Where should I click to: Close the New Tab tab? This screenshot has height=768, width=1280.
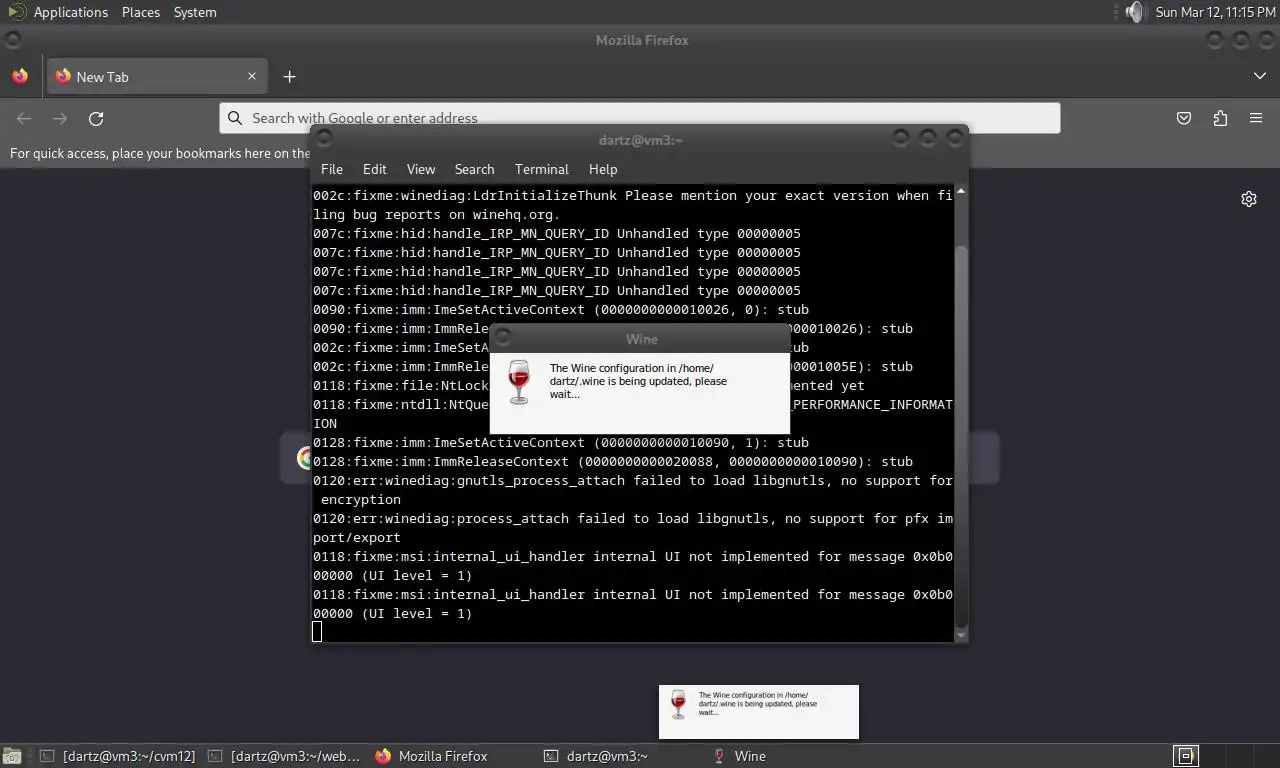[252, 76]
